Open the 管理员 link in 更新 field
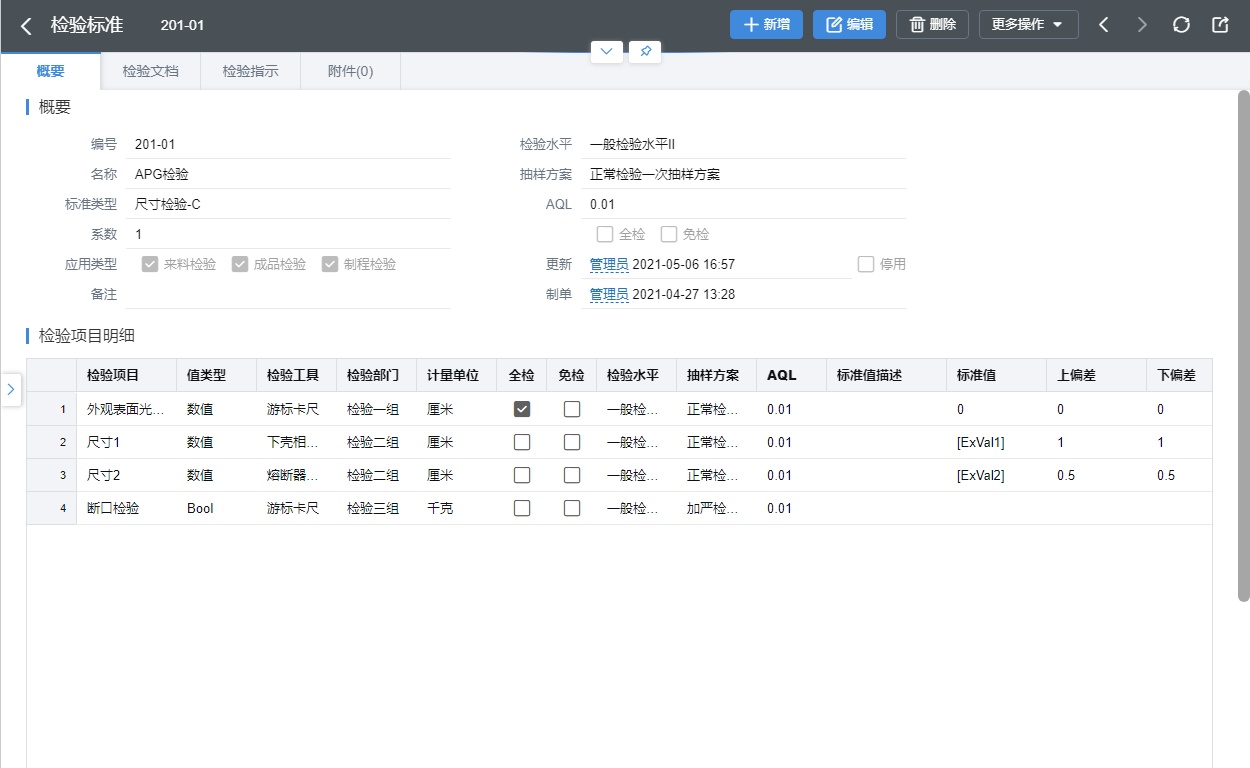The width and height of the screenshot is (1250, 768). click(x=609, y=265)
